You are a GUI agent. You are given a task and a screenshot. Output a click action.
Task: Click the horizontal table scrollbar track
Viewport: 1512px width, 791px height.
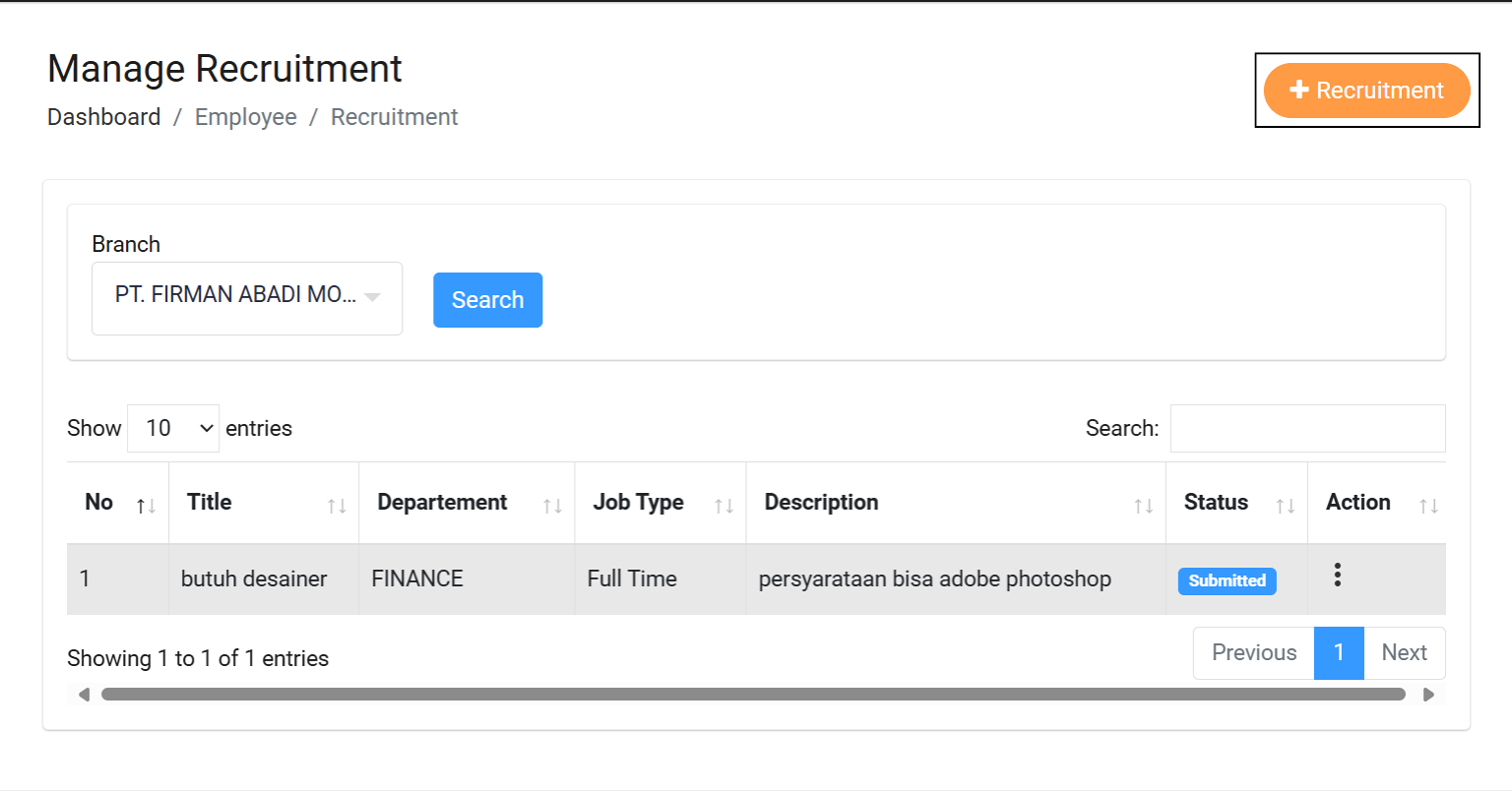pyautogui.click(x=753, y=695)
